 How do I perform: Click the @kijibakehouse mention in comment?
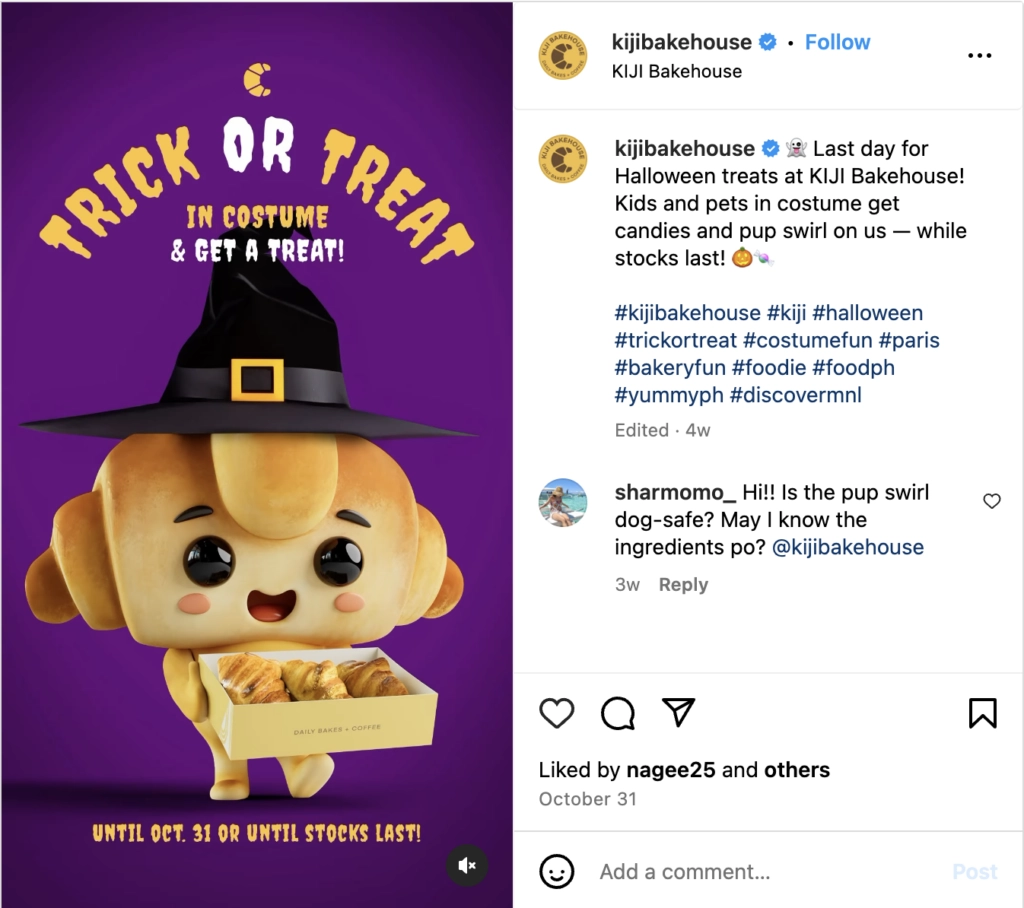[x=848, y=547]
